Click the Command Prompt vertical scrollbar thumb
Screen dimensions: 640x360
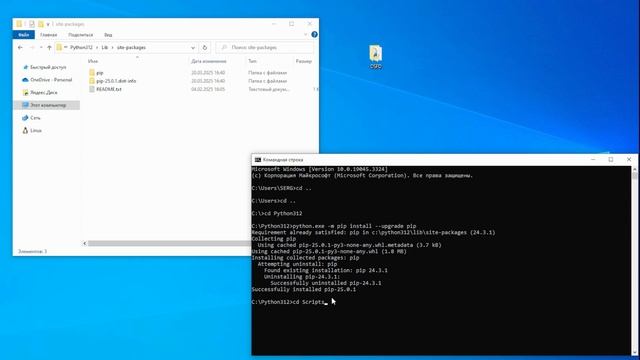(634, 176)
